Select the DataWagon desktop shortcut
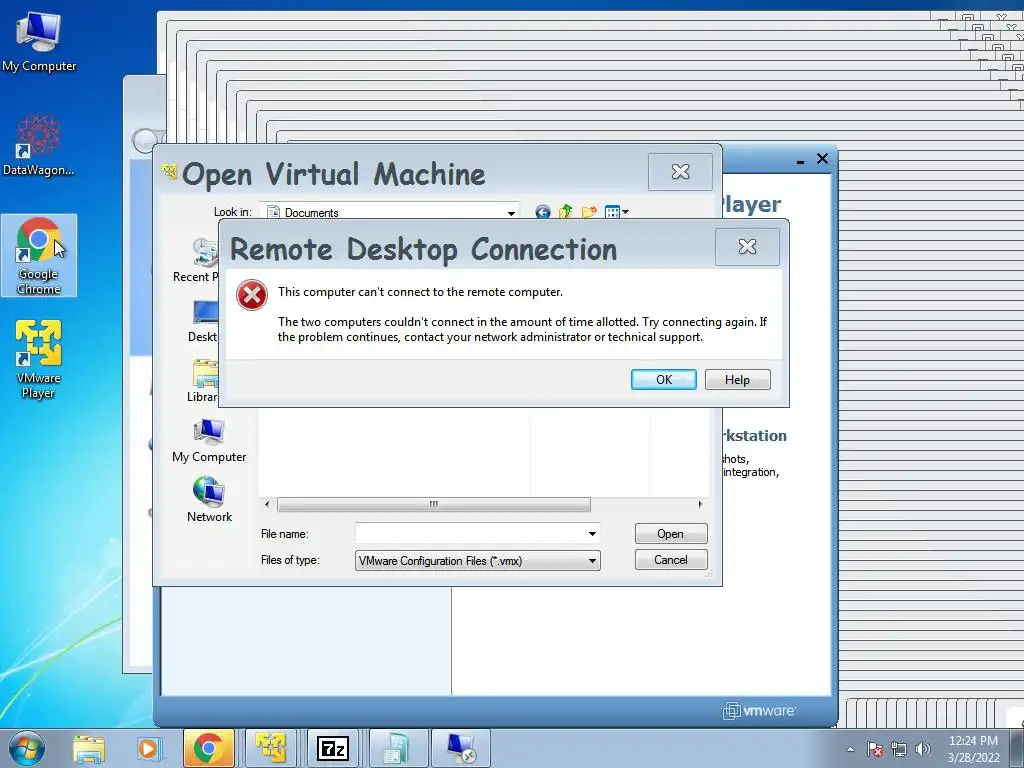The image size is (1024, 768). 39,145
